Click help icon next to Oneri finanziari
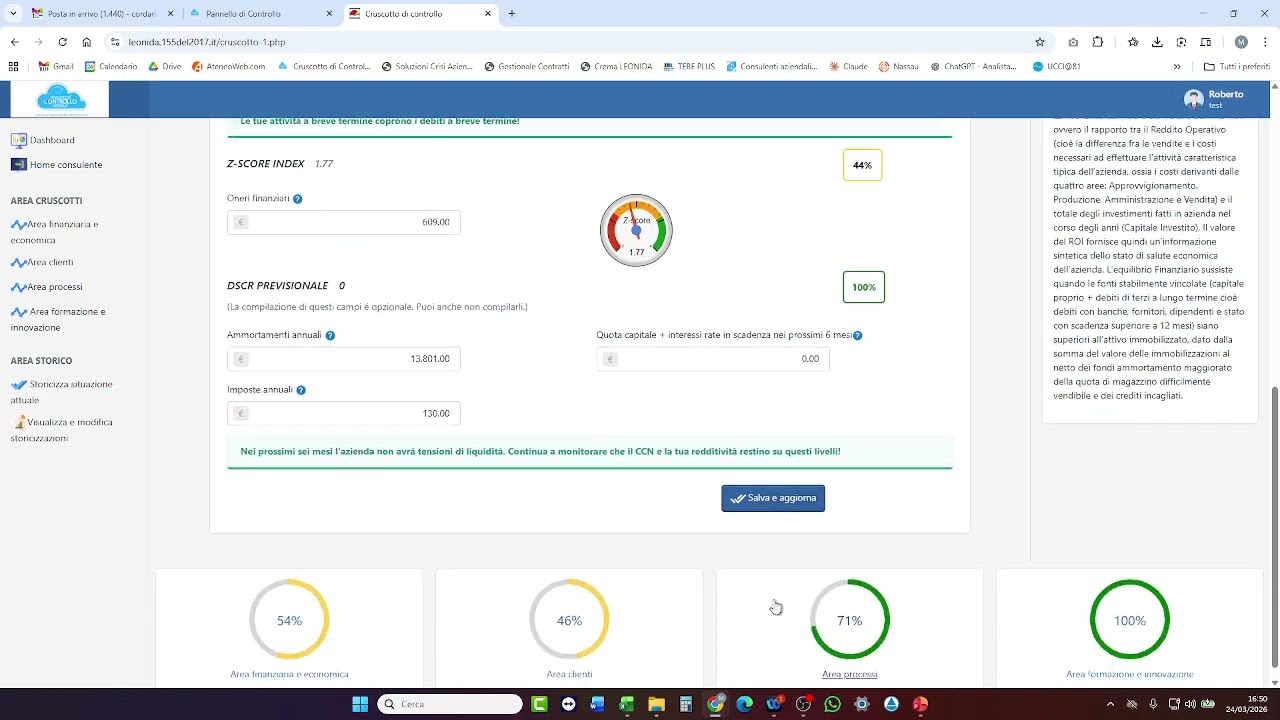Screen dimensions: 1280x720 [x=297, y=199]
